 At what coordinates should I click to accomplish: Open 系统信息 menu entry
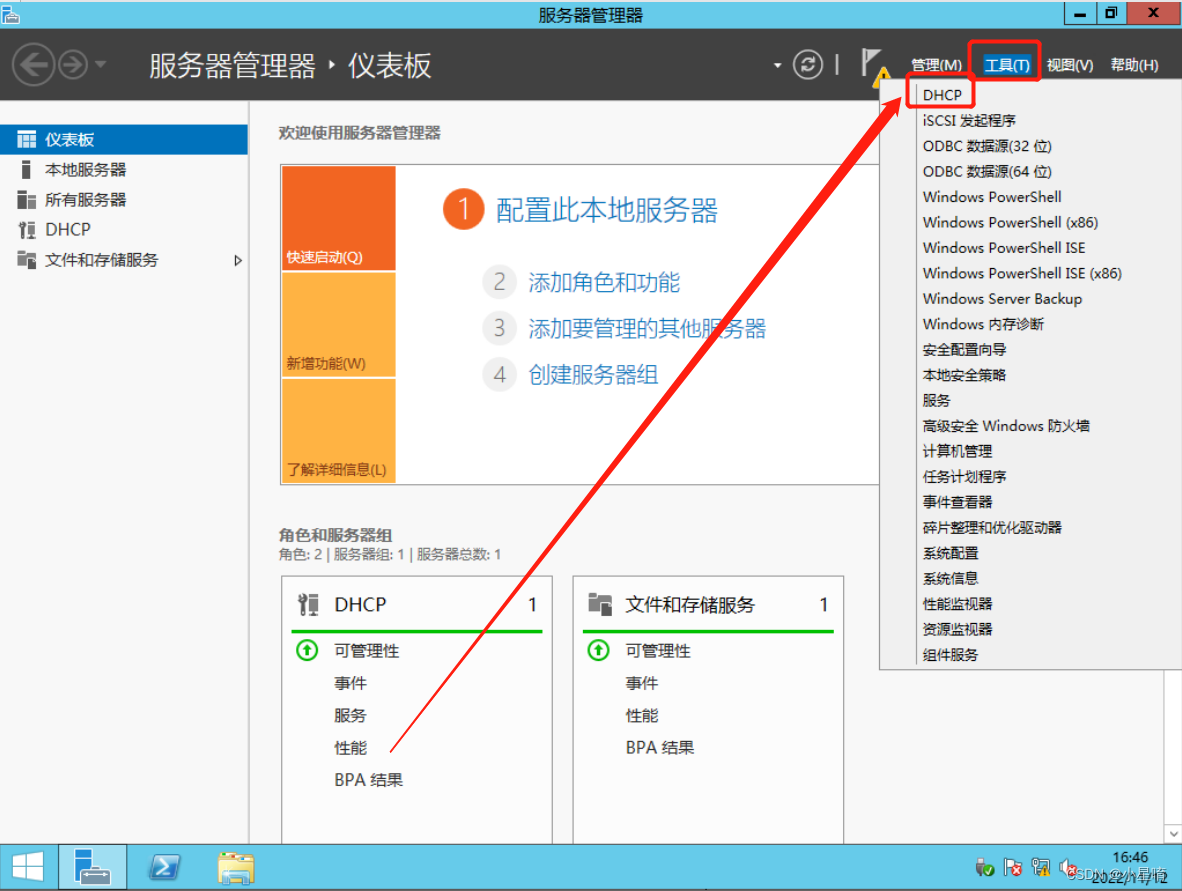point(951,579)
